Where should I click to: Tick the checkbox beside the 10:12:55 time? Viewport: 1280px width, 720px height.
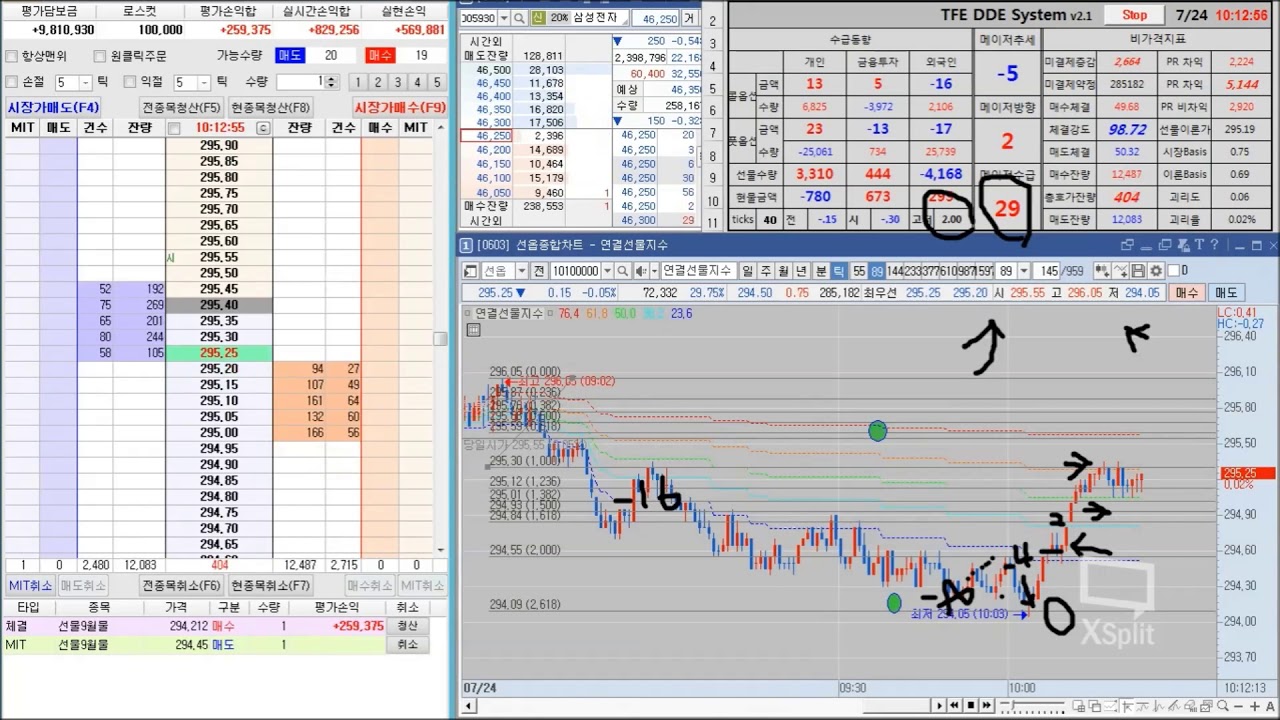[x=174, y=128]
